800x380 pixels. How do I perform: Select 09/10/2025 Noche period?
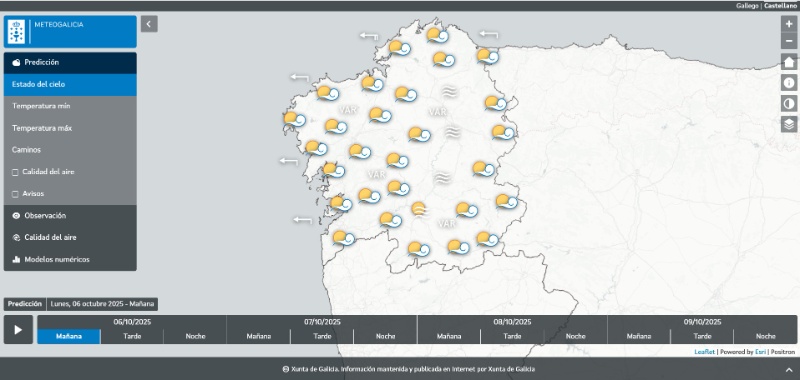tap(765, 337)
